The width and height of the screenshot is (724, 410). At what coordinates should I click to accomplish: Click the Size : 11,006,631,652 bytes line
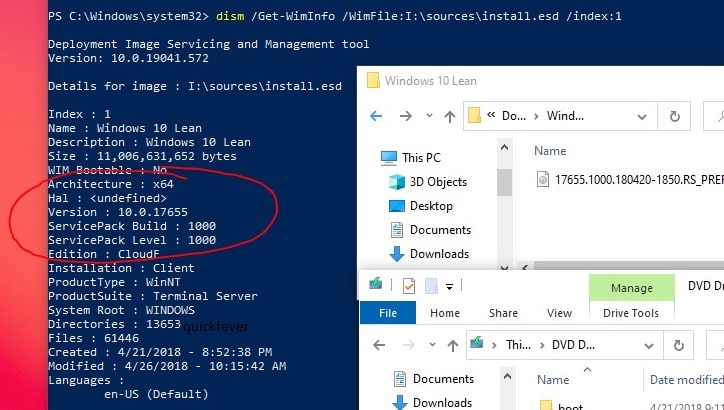coord(142,157)
